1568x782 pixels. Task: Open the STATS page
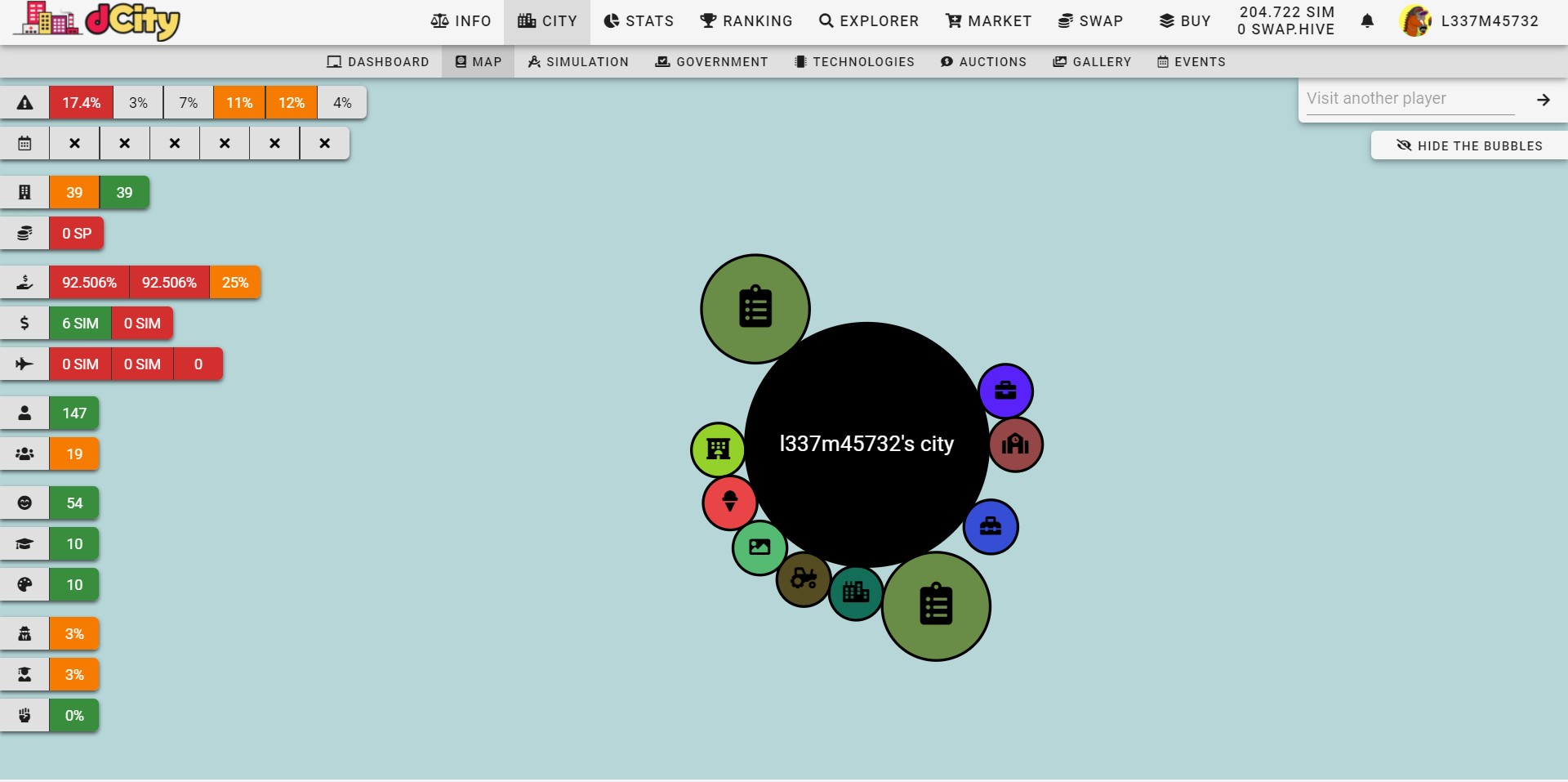tap(639, 21)
